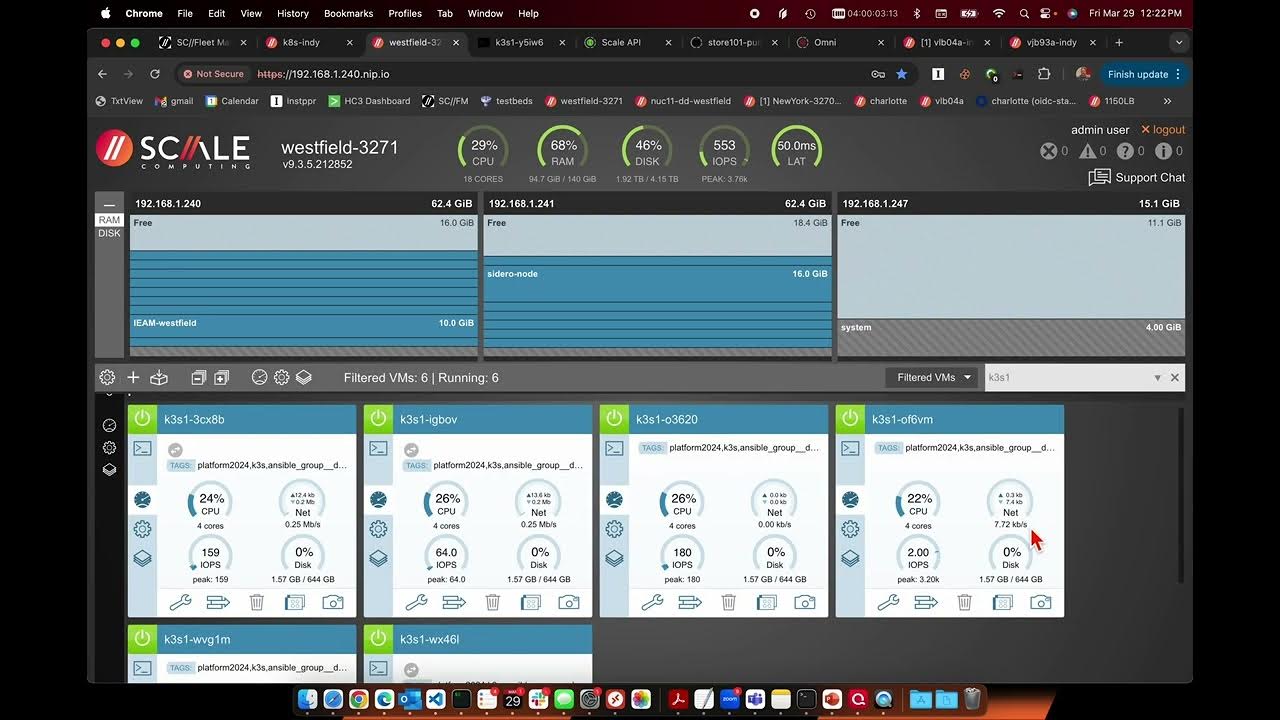Open the Chrome three-dot menu on Finish update
The image size is (1280, 720).
pos(1178,74)
